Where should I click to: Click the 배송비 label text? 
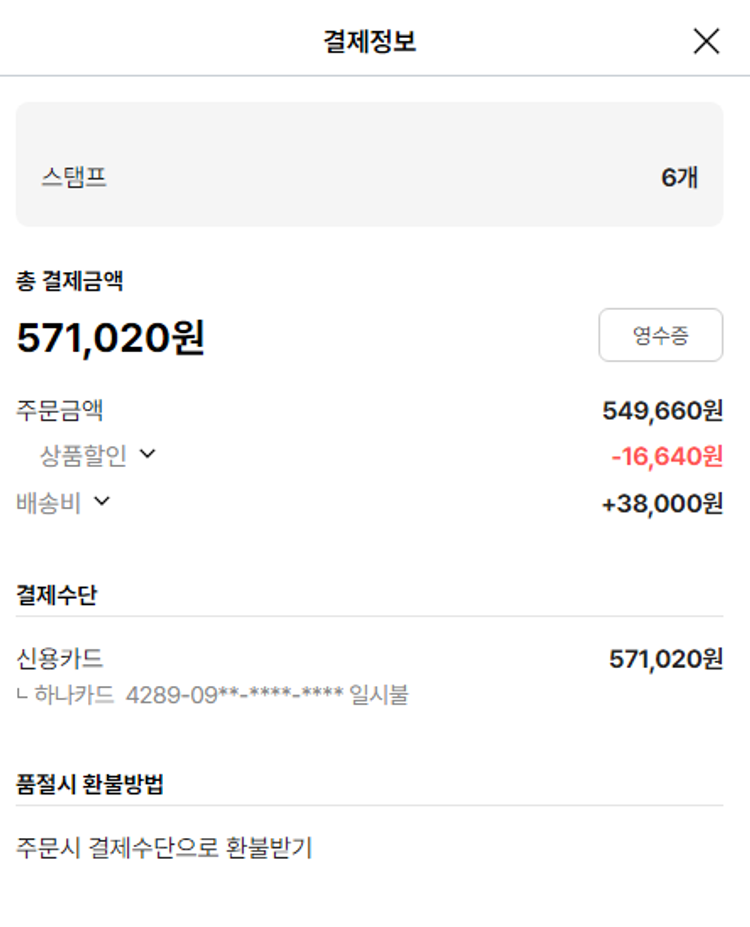48,503
